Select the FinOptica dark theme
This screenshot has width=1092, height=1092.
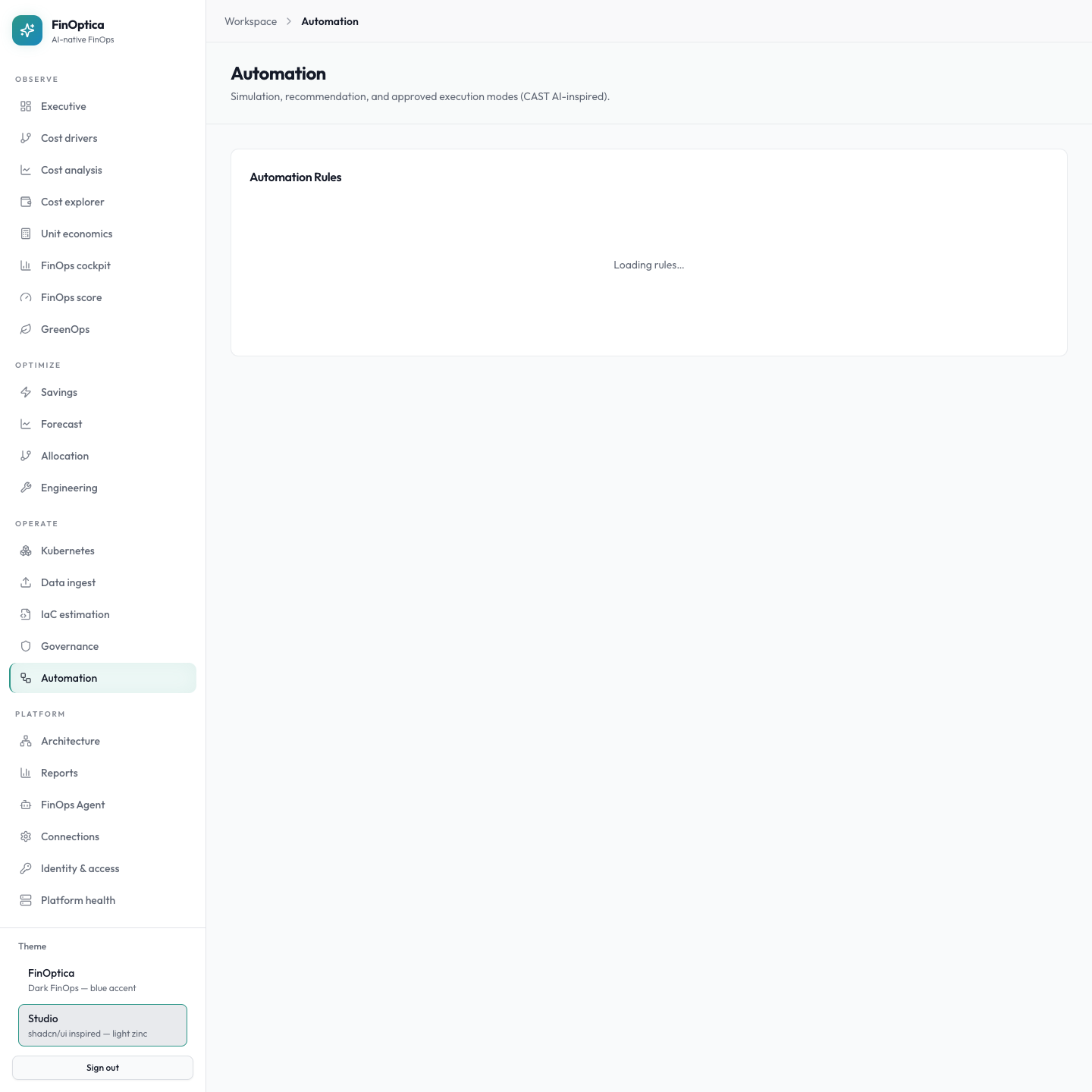(102, 980)
